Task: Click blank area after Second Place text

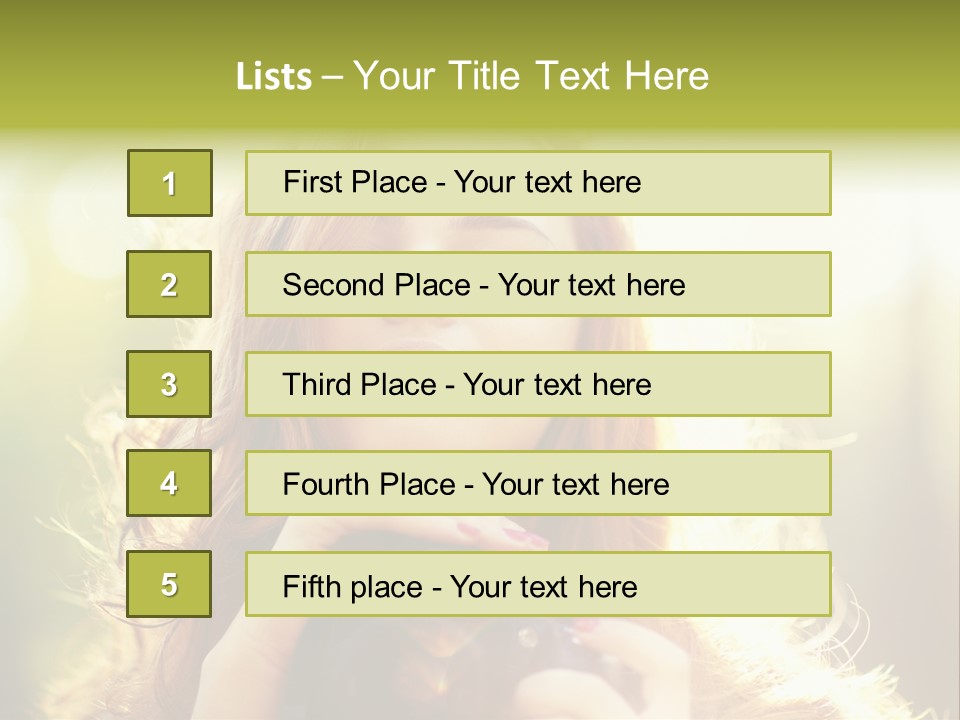Action: (758, 284)
